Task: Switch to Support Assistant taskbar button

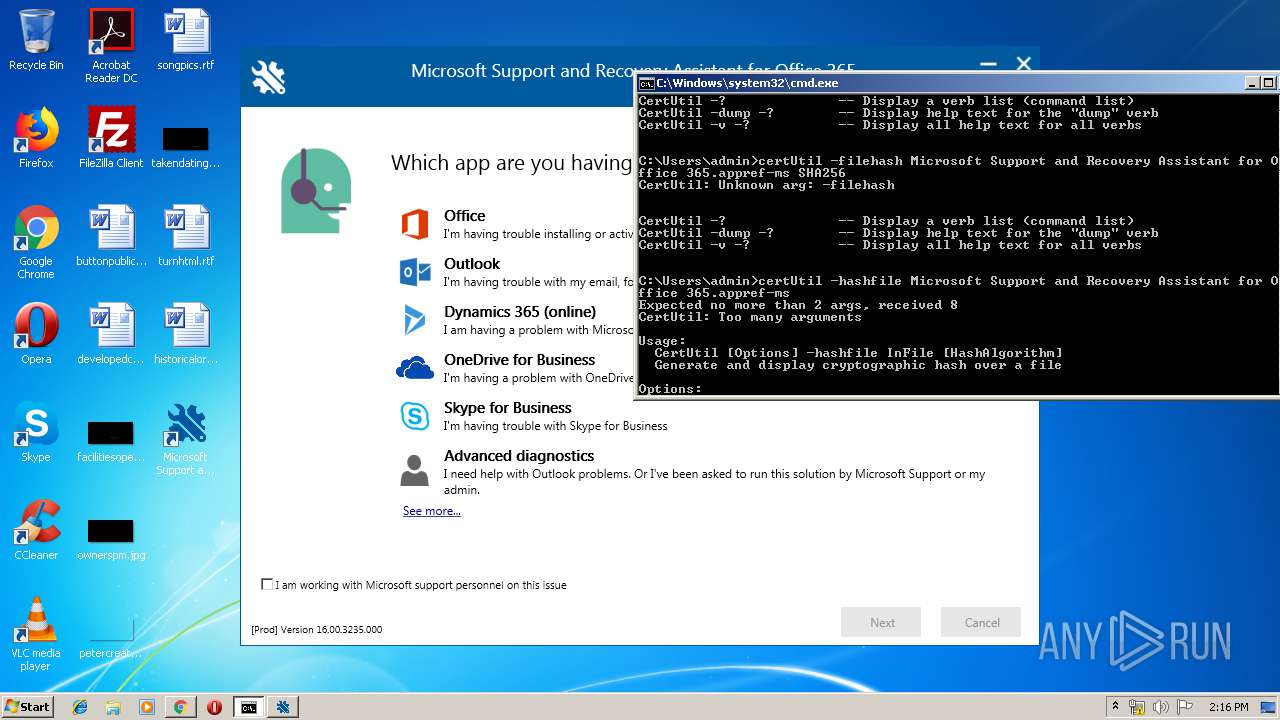Action: coord(283,707)
